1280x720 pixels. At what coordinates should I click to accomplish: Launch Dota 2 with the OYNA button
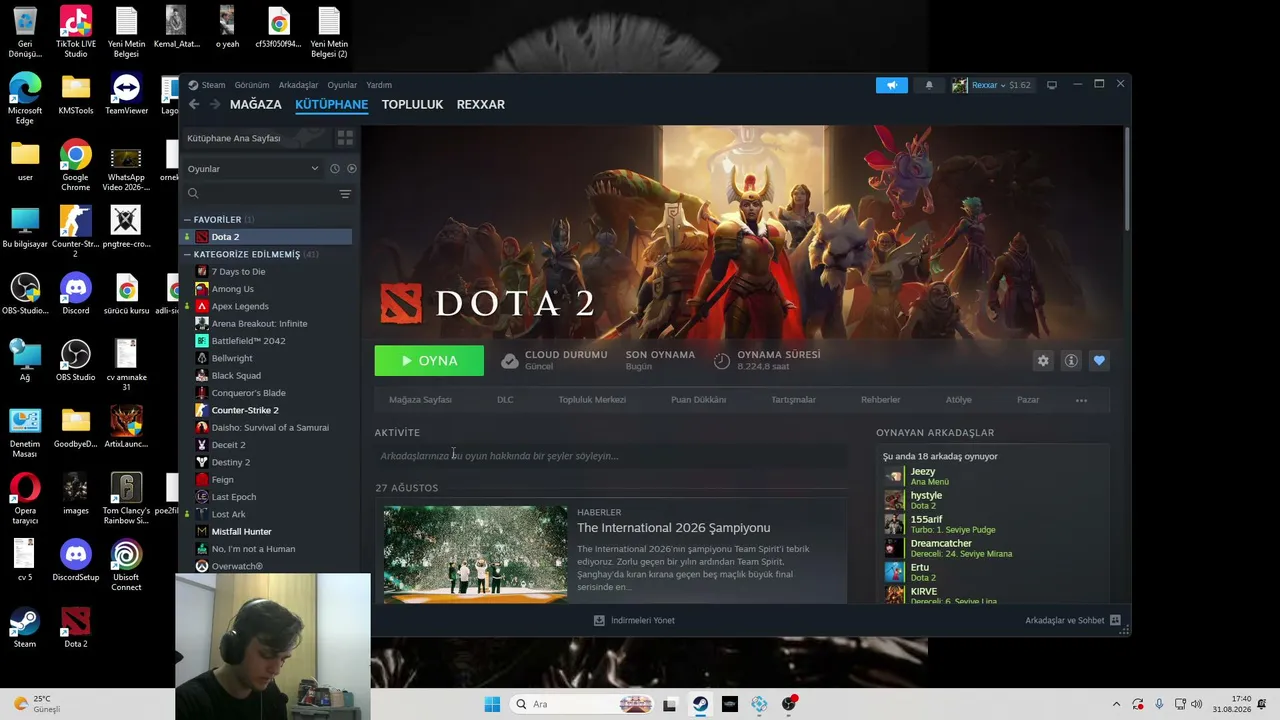[429, 361]
